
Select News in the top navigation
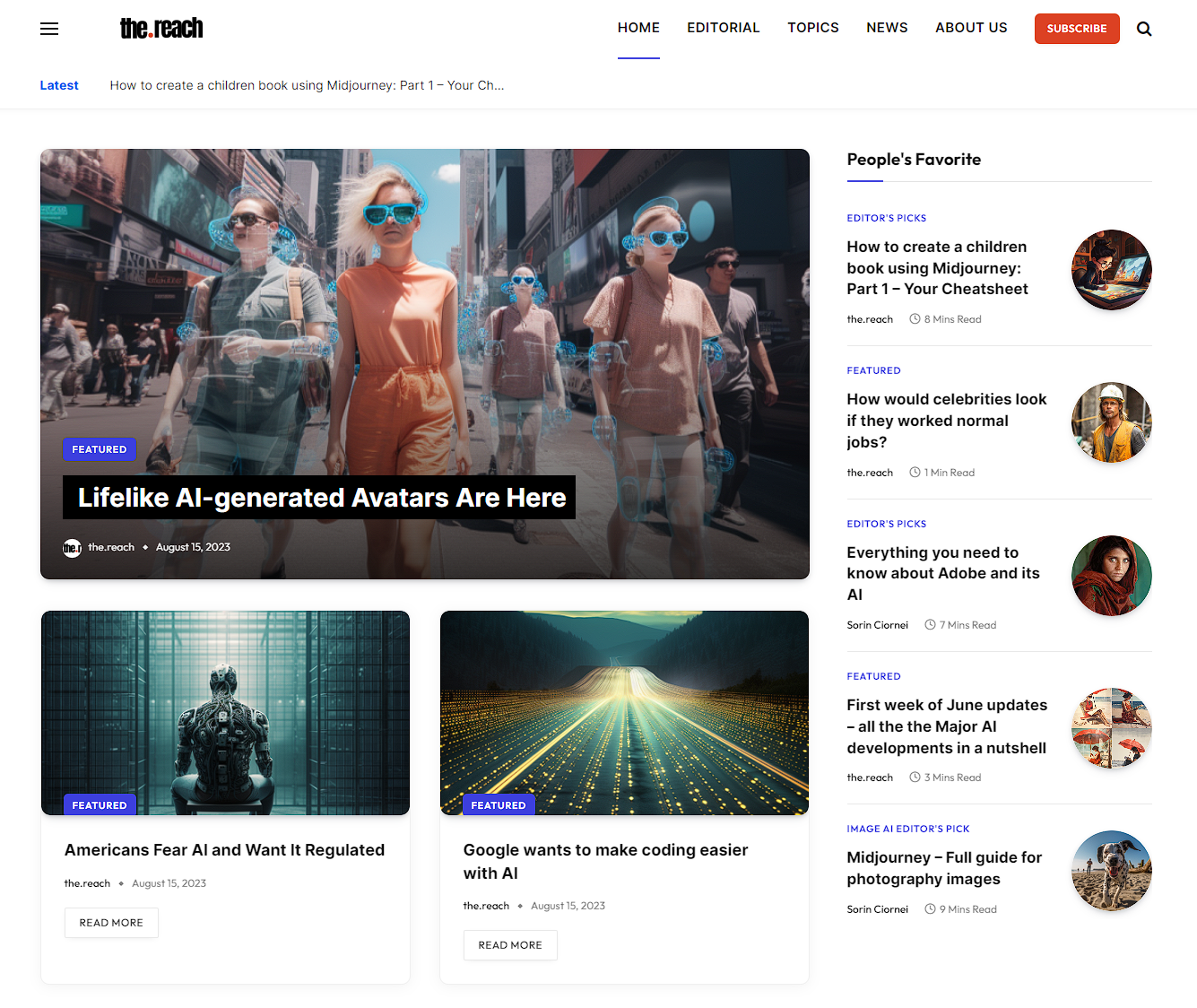pyautogui.click(x=887, y=28)
